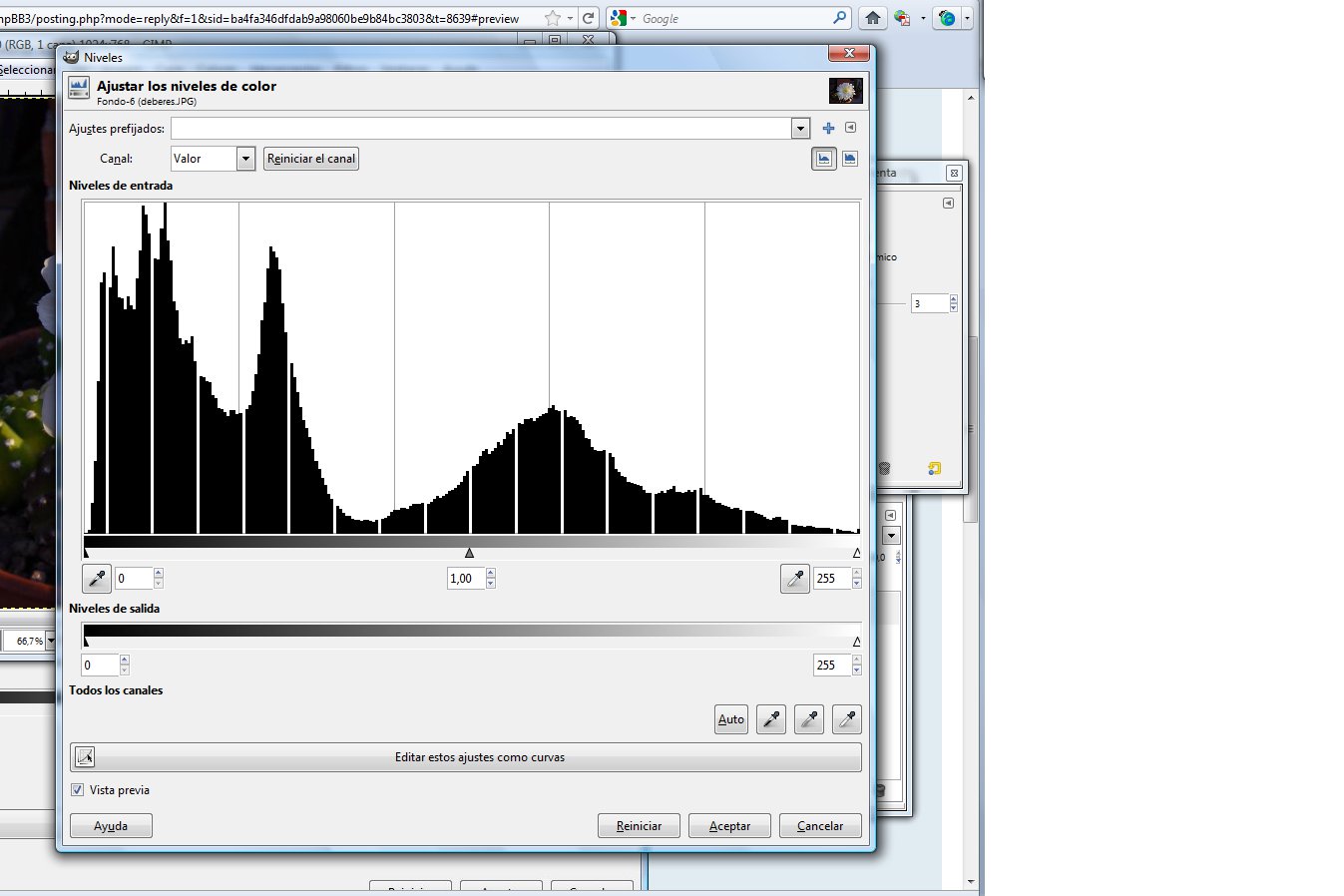Click the stepper on output black level 0
Image resolution: width=1344 pixels, height=896 pixels.
pos(124,665)
